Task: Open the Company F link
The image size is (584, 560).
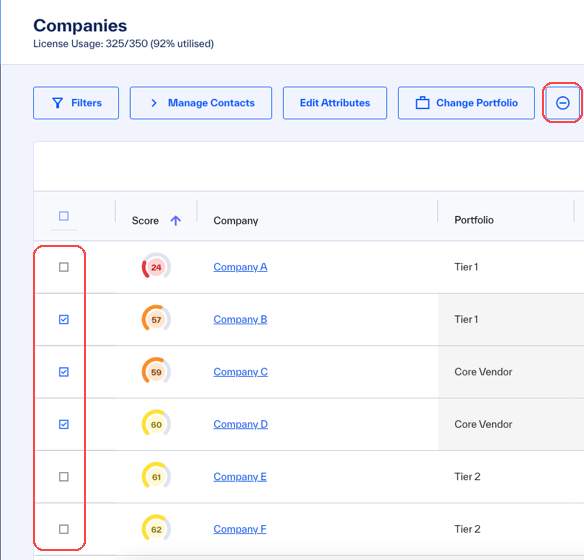Action: click(240, 529)
